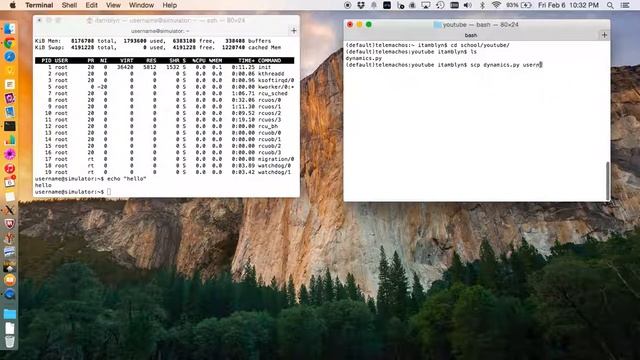Click the init process row

tap(164, 67)
